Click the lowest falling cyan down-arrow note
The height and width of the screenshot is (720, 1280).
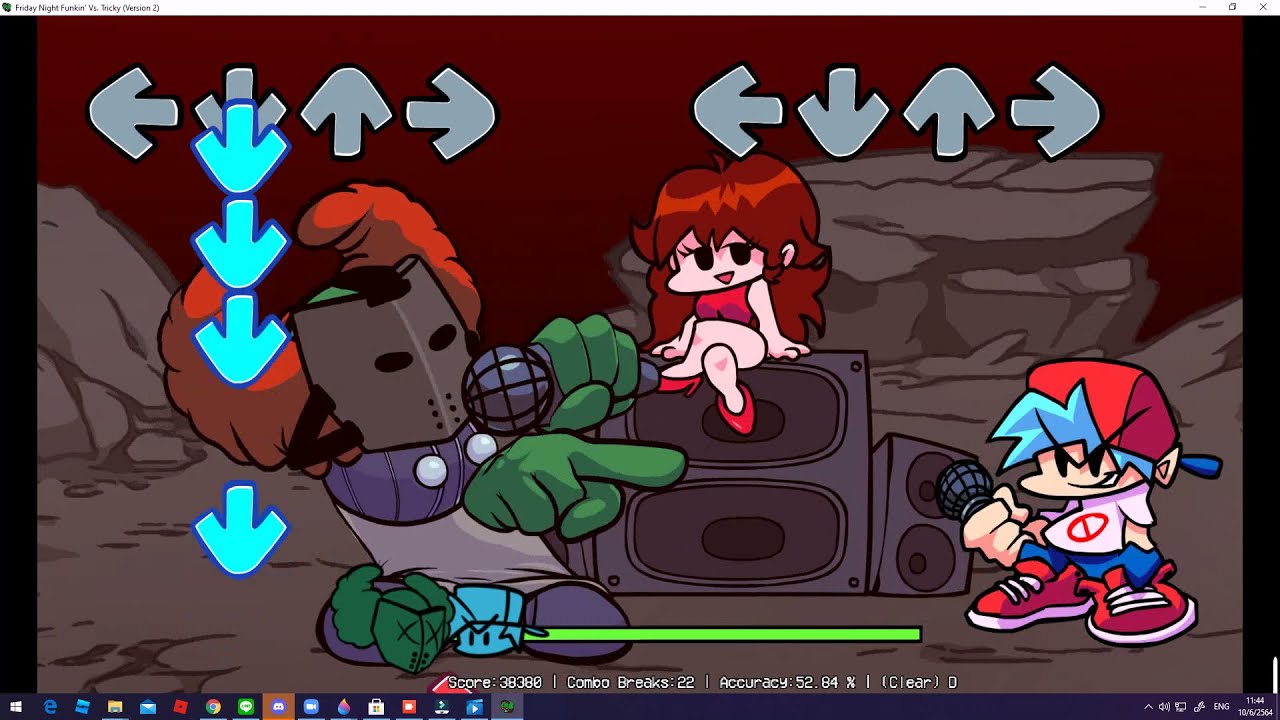(x=241, y=530)
